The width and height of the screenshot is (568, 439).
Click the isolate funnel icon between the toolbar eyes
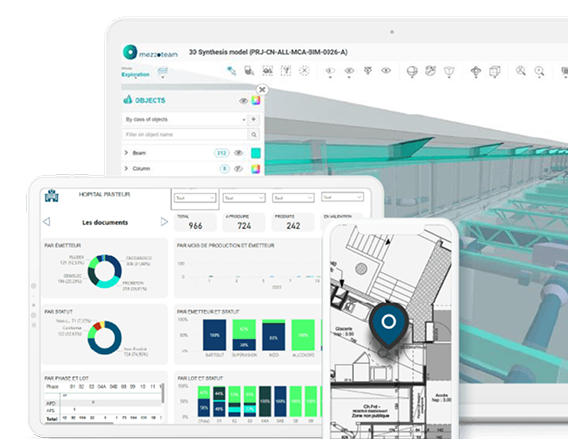(368, 71)
